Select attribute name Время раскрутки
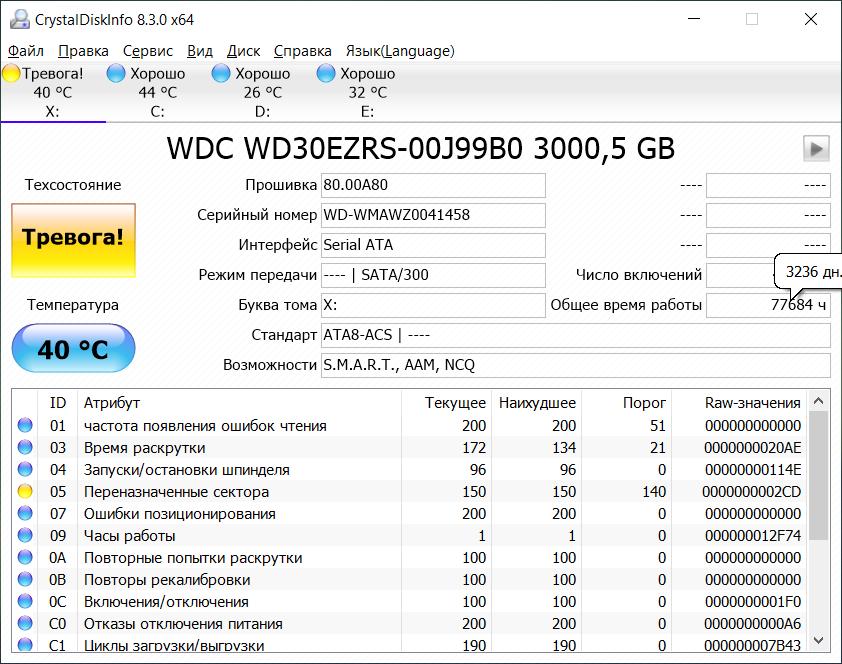The height and width of the screenshot is (664, 842). (x=144, y=448)
